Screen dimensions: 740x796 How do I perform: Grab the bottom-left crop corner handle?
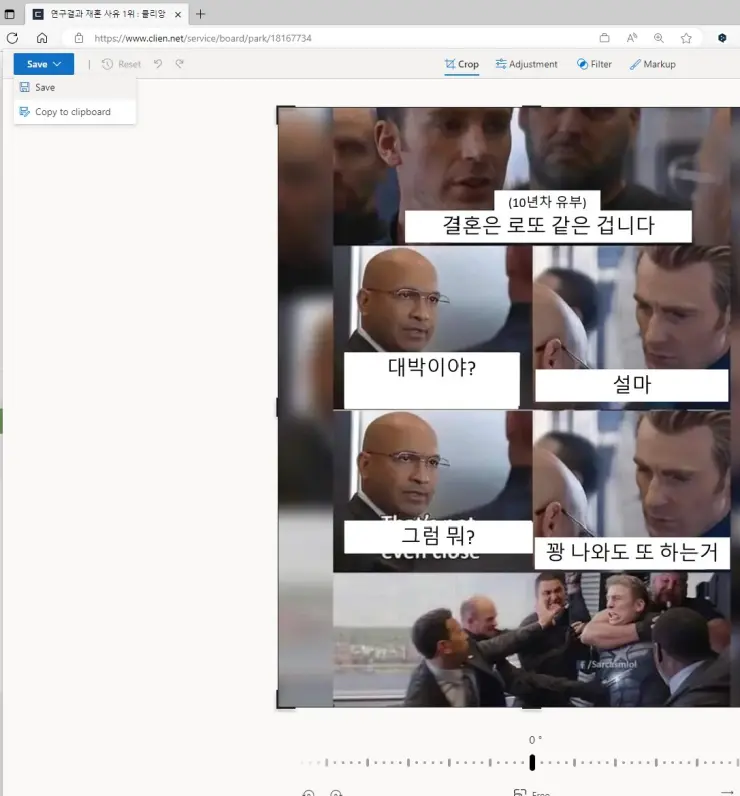(x=280, y=705)
